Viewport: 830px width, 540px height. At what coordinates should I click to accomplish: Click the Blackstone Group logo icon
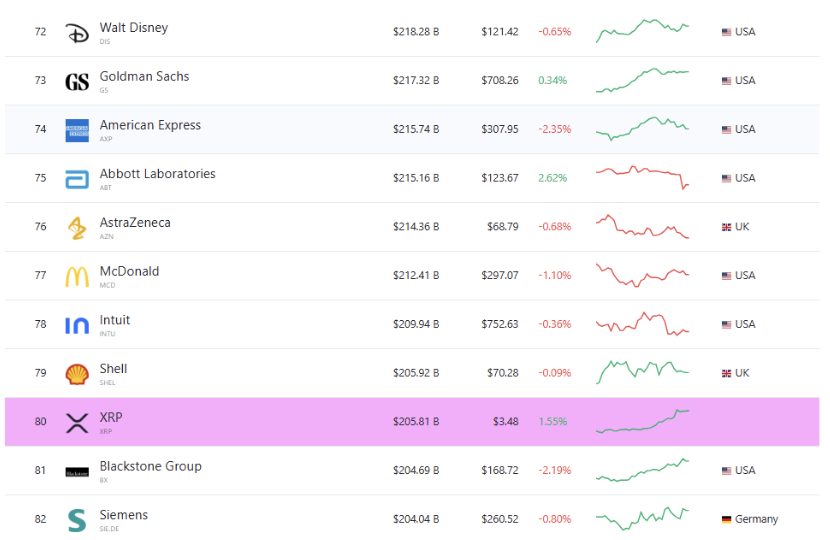point(77,472)
